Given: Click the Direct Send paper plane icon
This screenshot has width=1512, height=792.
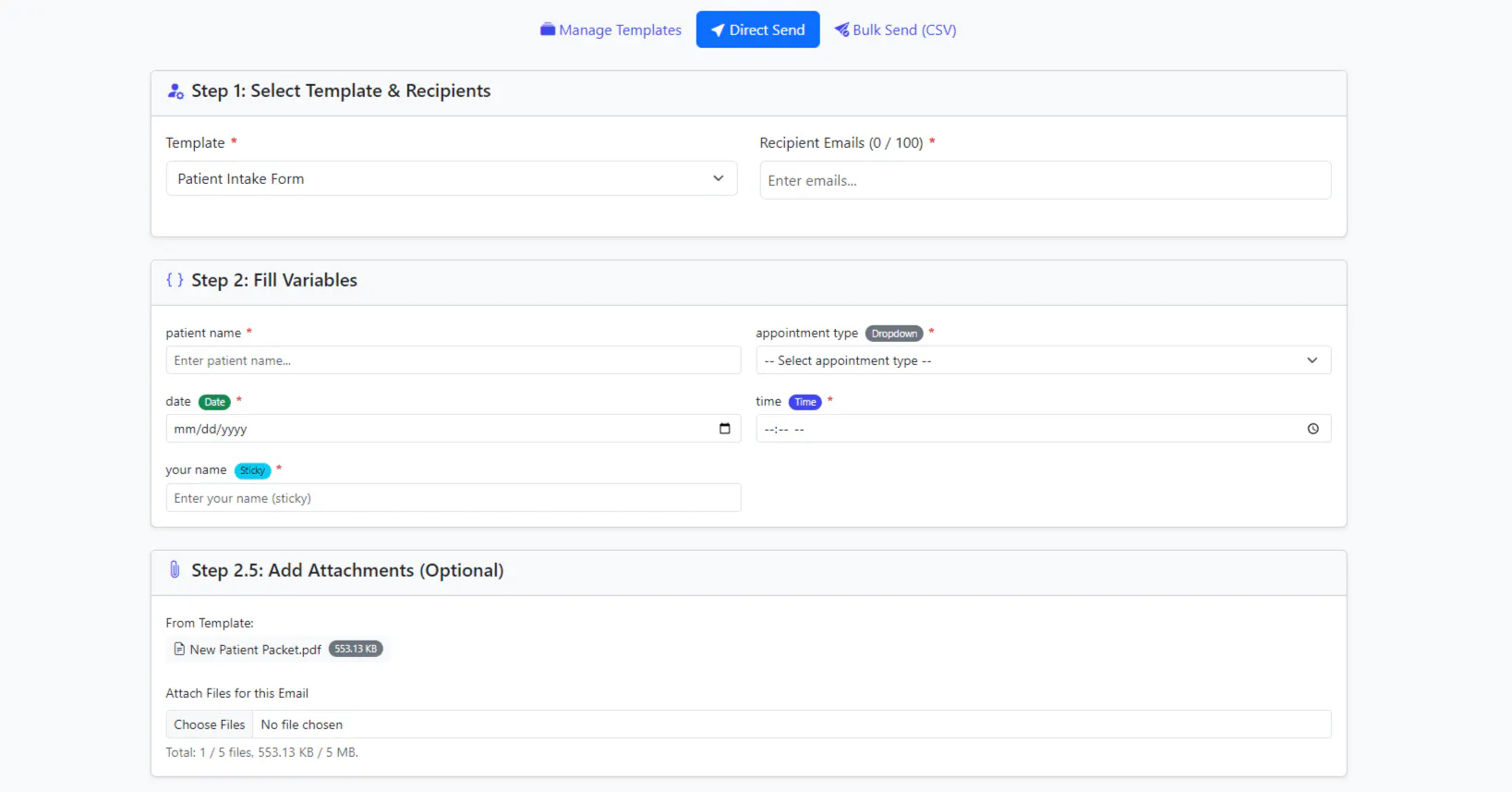Looking at the screenshot, I should pos(718,30).
